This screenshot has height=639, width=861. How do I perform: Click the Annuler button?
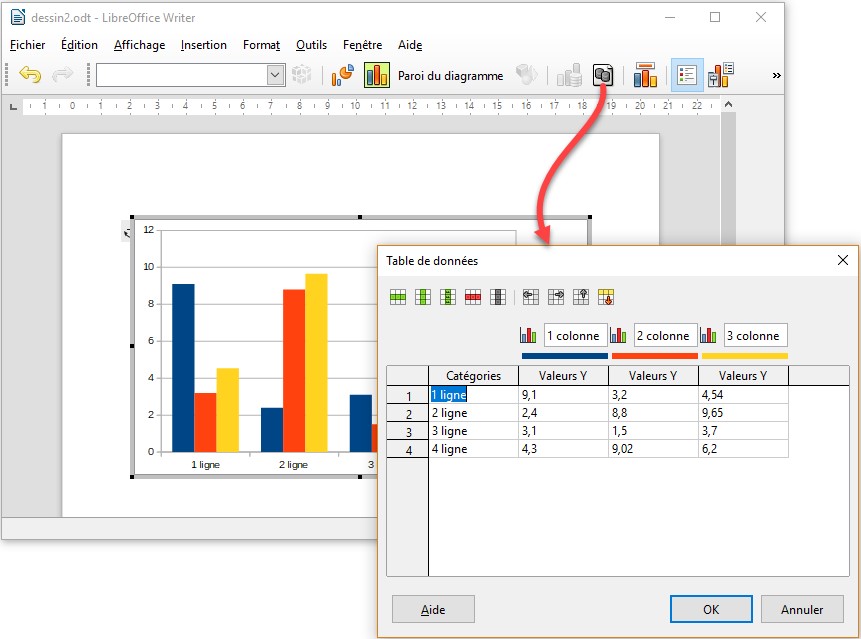tap(802, 609)
